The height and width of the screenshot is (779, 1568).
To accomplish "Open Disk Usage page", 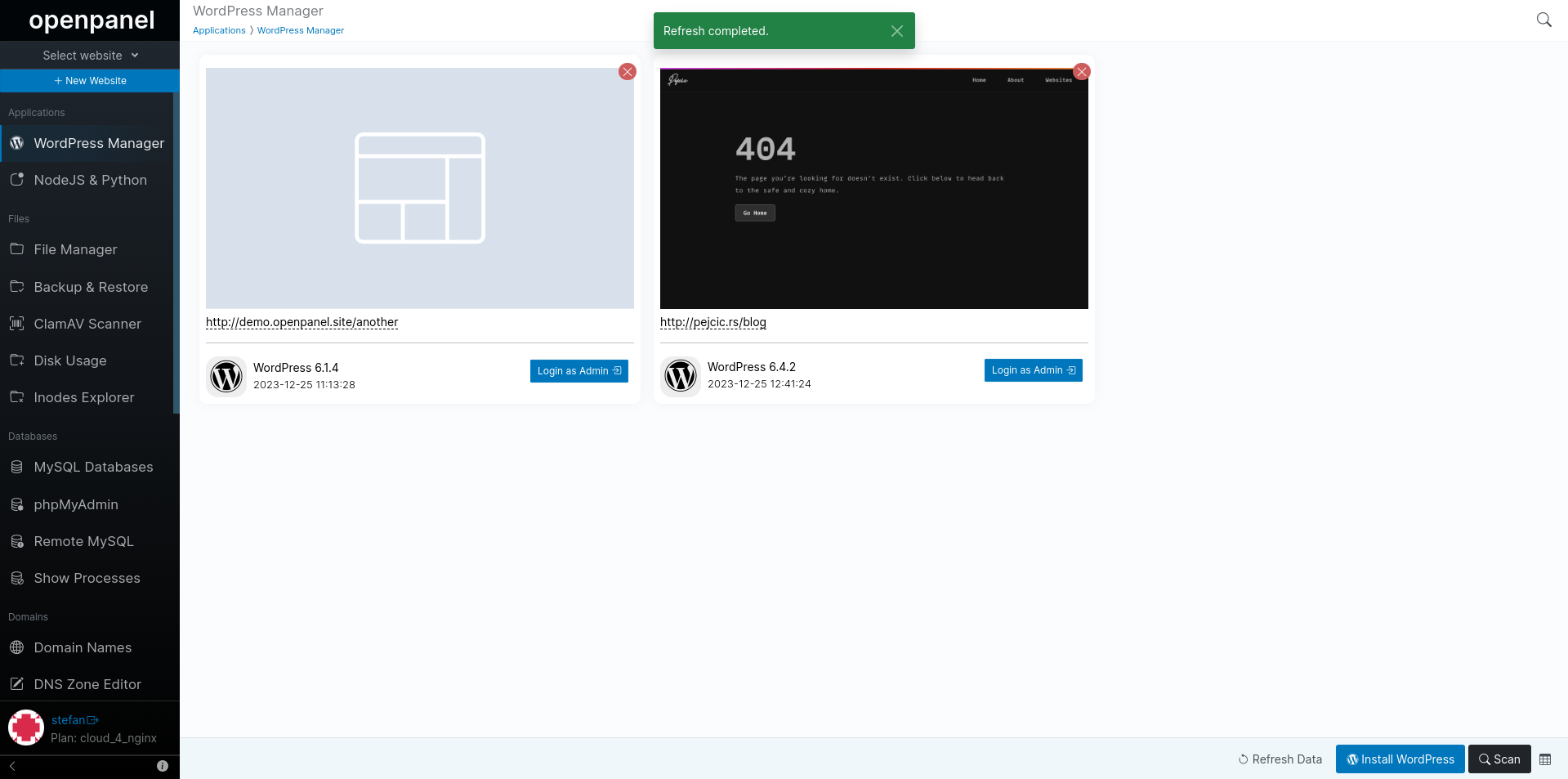I will pyautogui.click(x=87, y=360).
